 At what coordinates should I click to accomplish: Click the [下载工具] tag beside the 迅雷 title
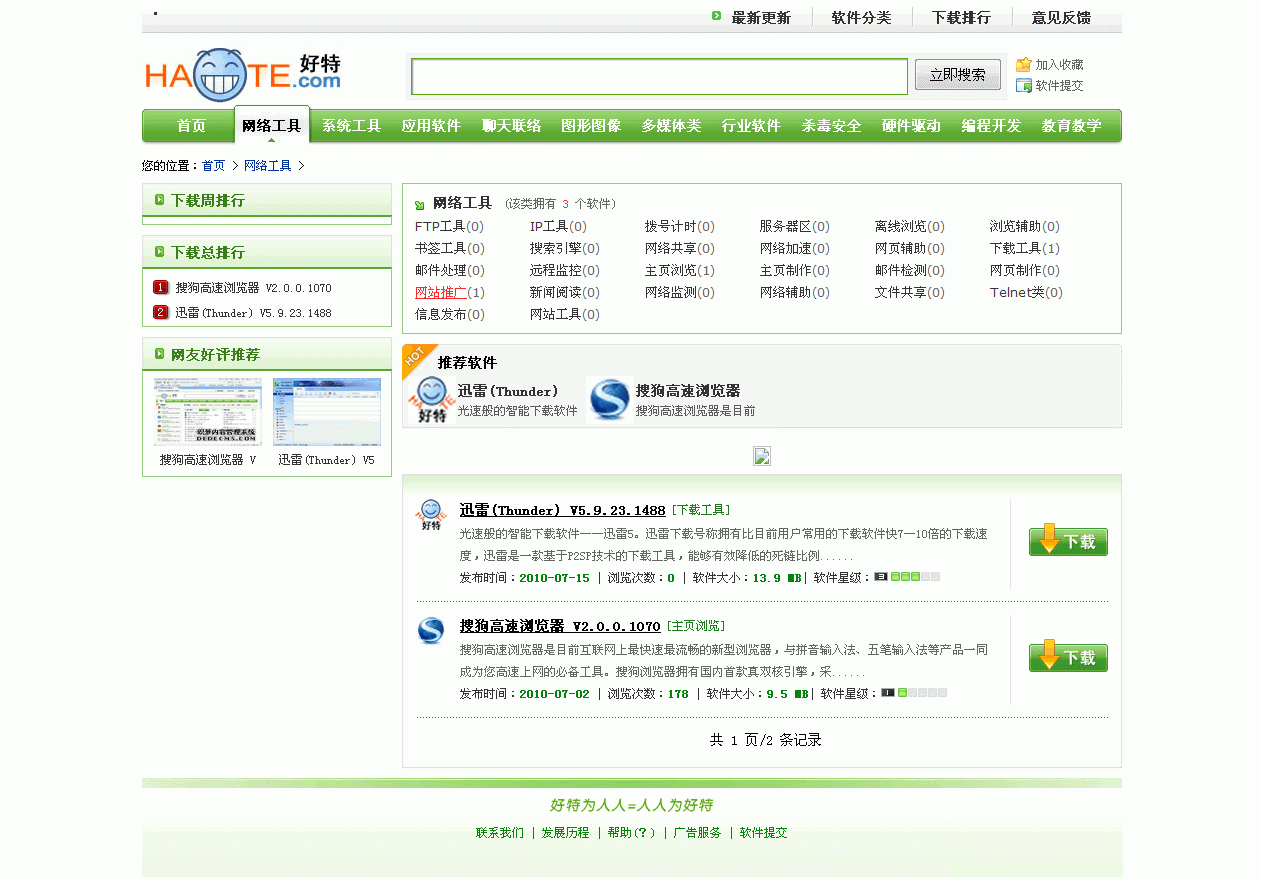click(701, 510)
